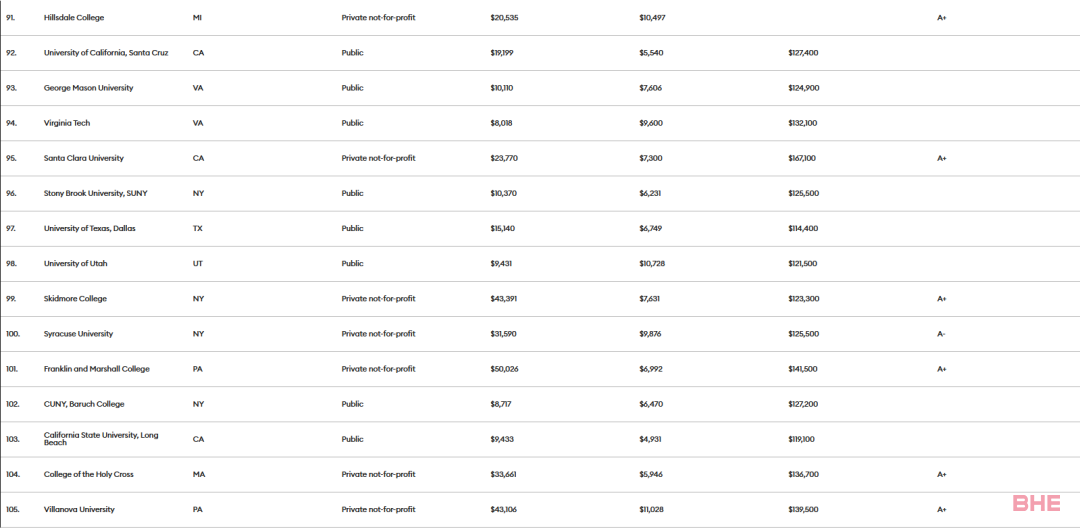The height and width of the screenshot is (531, 1080).
Task: Select College of the Holy Cross
Action: tap(88, 475)
